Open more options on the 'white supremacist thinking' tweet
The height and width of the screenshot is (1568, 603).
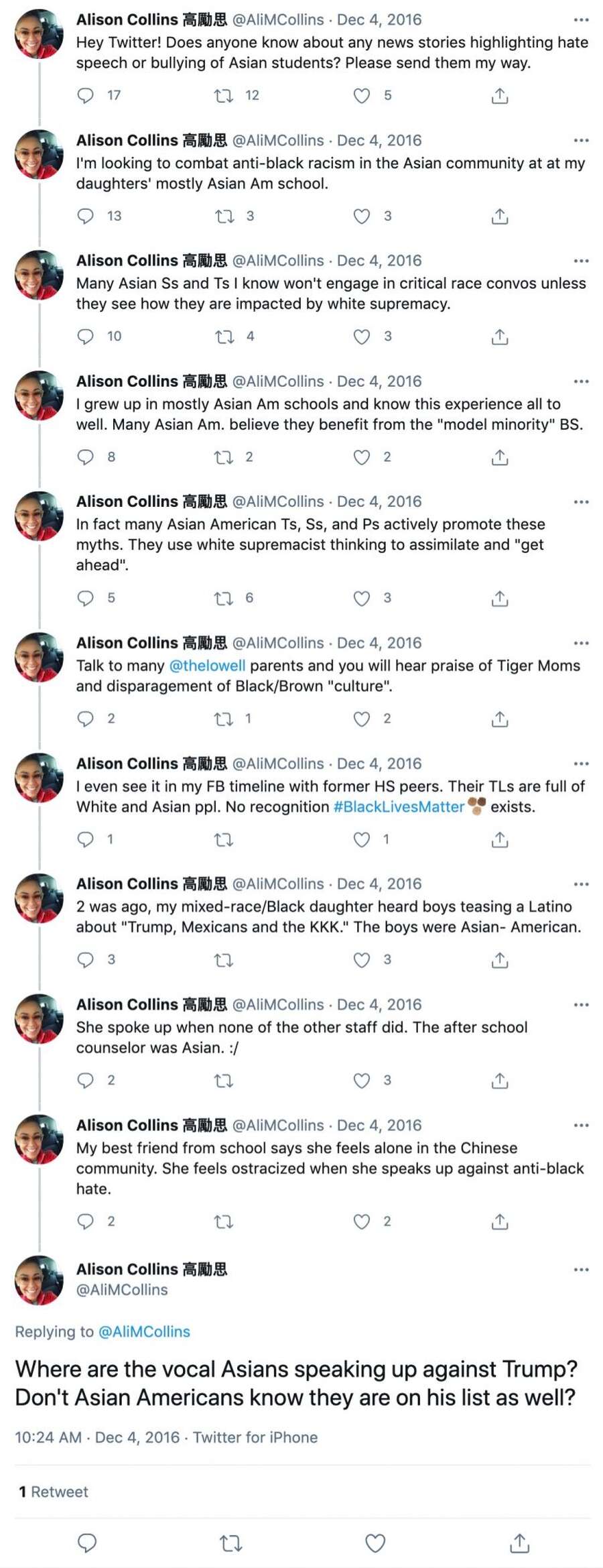tap(581, 502)
